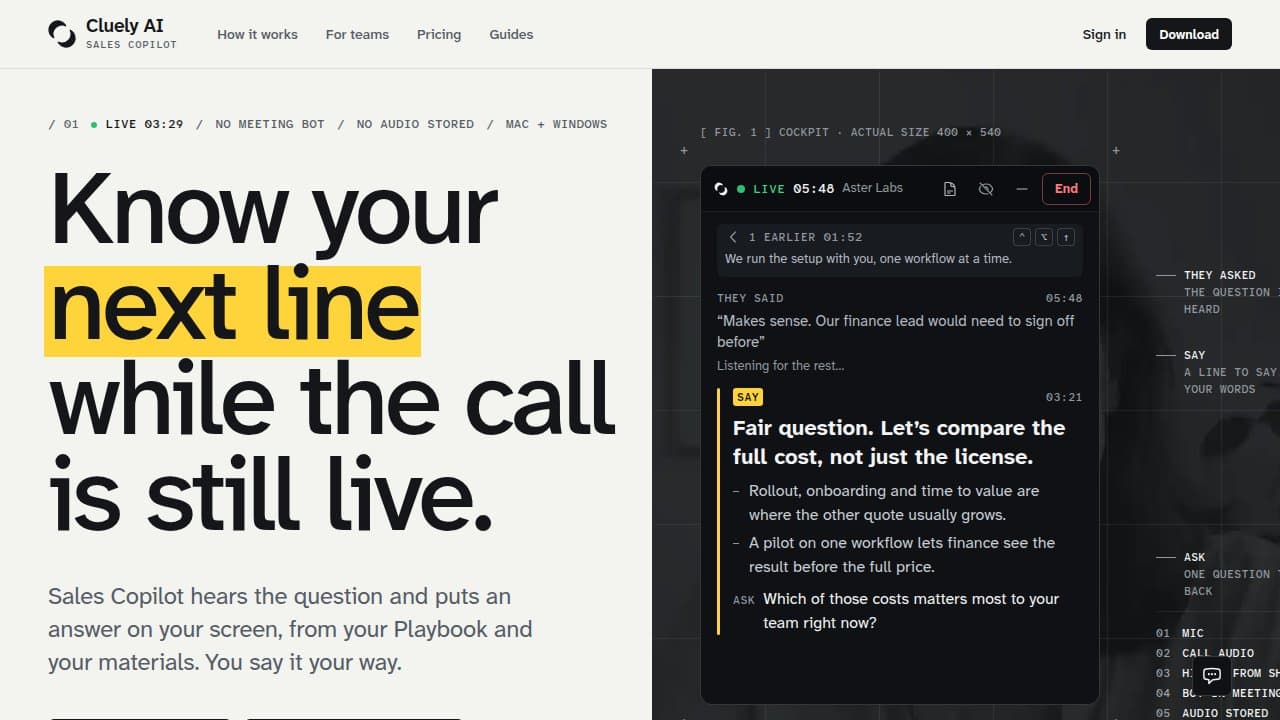Click the up-arrow shortcut key icon
This screenshot has height=720, width=1280.
click(1066, 237)
